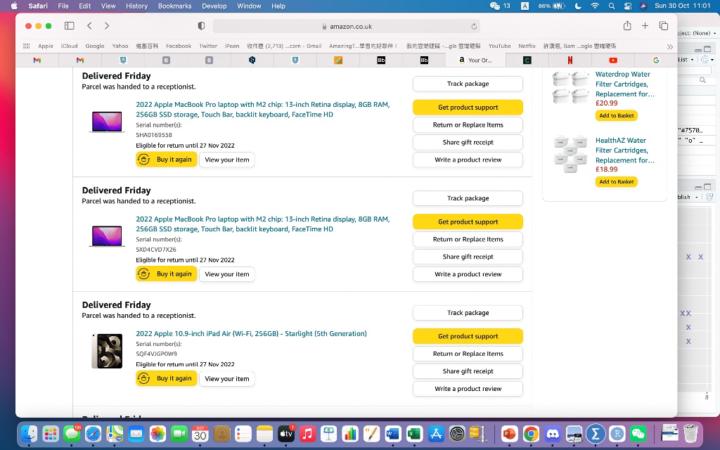This screenshot has height=450, width=720.
Task: Return or replace MacBook serial 5HA0169558
Action: click(x=467, y=125)
